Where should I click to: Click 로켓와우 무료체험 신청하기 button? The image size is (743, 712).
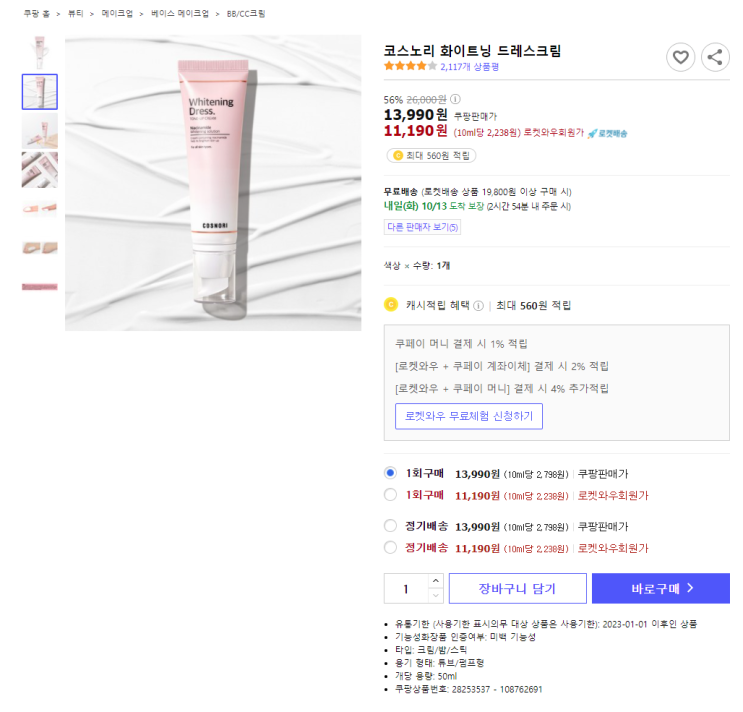469,416
